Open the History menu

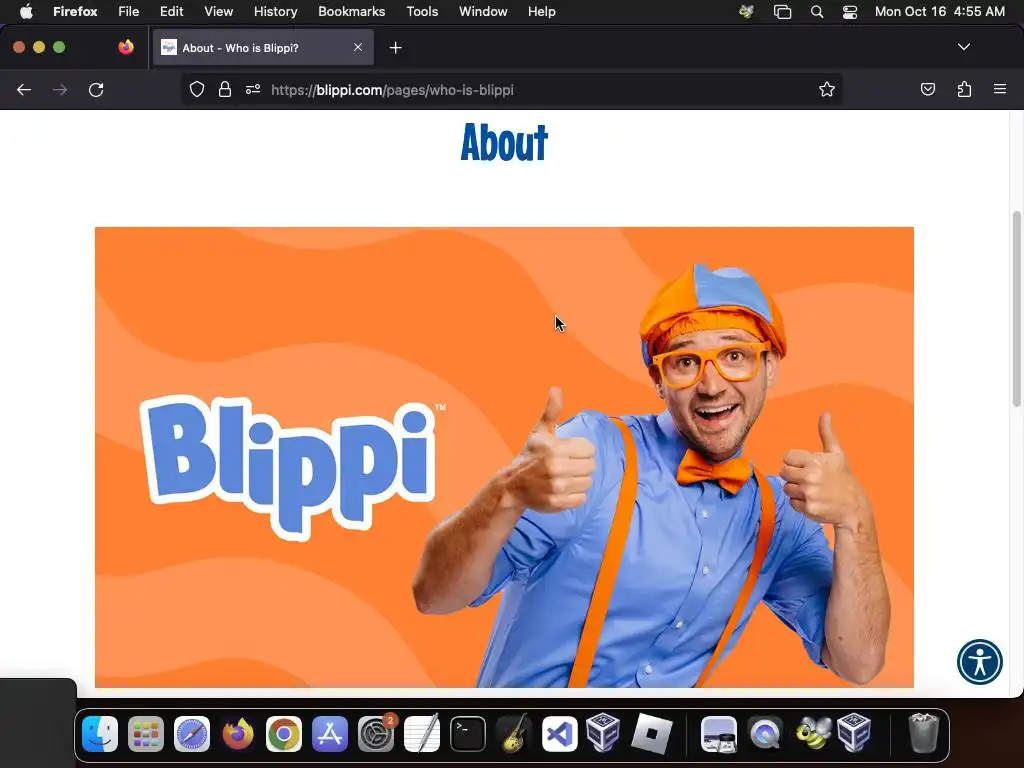click(276, 11)
